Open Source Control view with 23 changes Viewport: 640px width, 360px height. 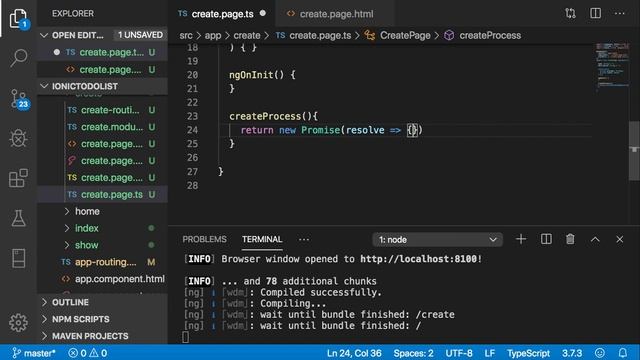pos(18,99)
